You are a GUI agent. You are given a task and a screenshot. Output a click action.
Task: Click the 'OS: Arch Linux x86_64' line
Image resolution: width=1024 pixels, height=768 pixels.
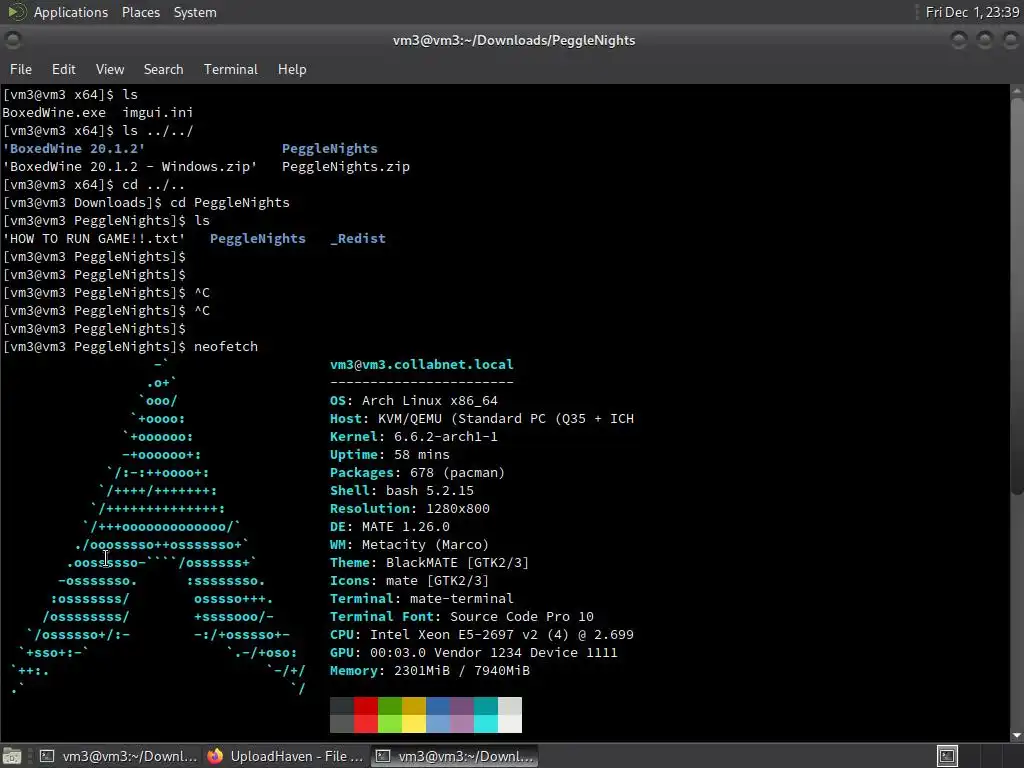(x=413, y=400)
